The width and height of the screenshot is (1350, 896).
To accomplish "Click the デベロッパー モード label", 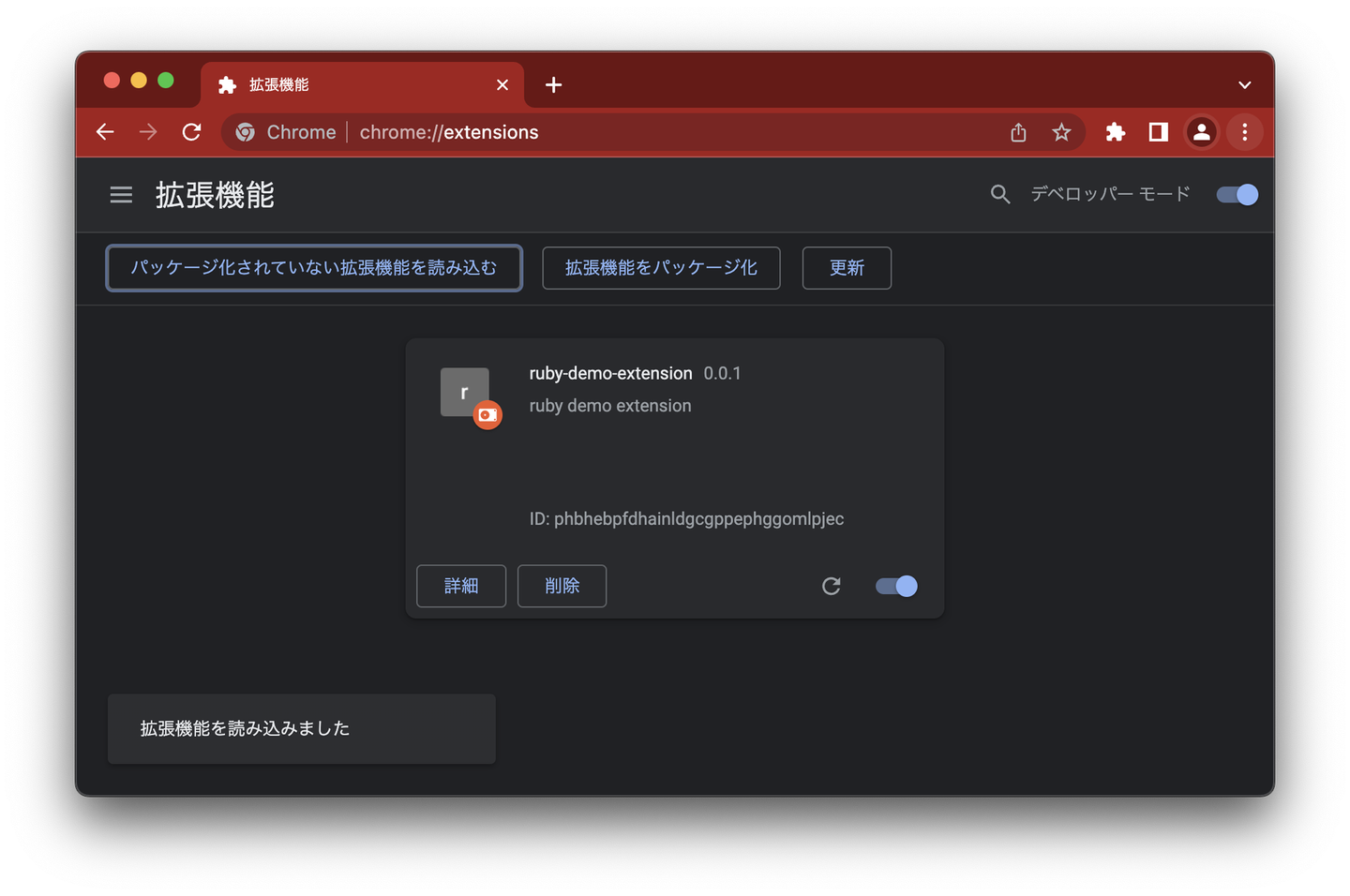I will point(1110,194).
